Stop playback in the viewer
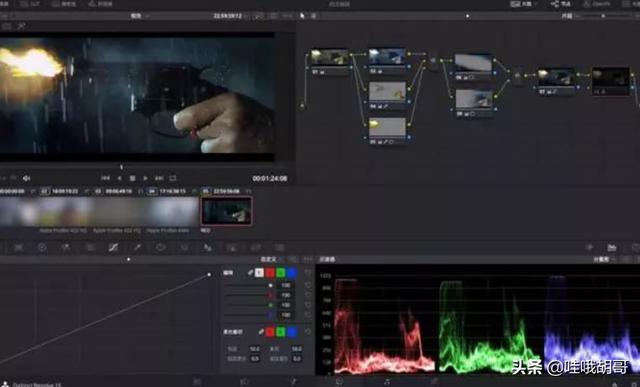Viewport: 640px width, 387px height. click(x=132, y=178)
